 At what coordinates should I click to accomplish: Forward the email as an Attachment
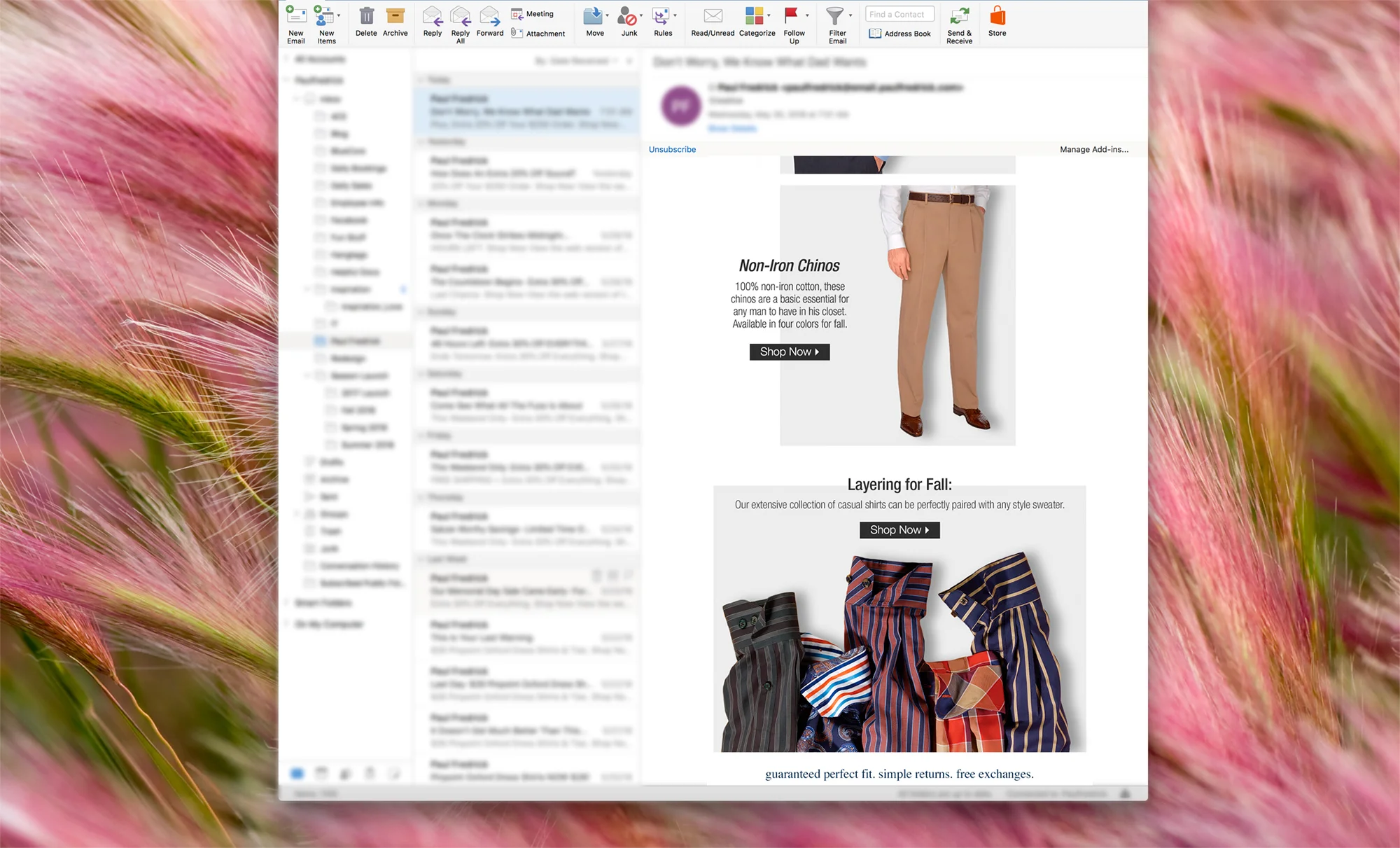[538, 33]
